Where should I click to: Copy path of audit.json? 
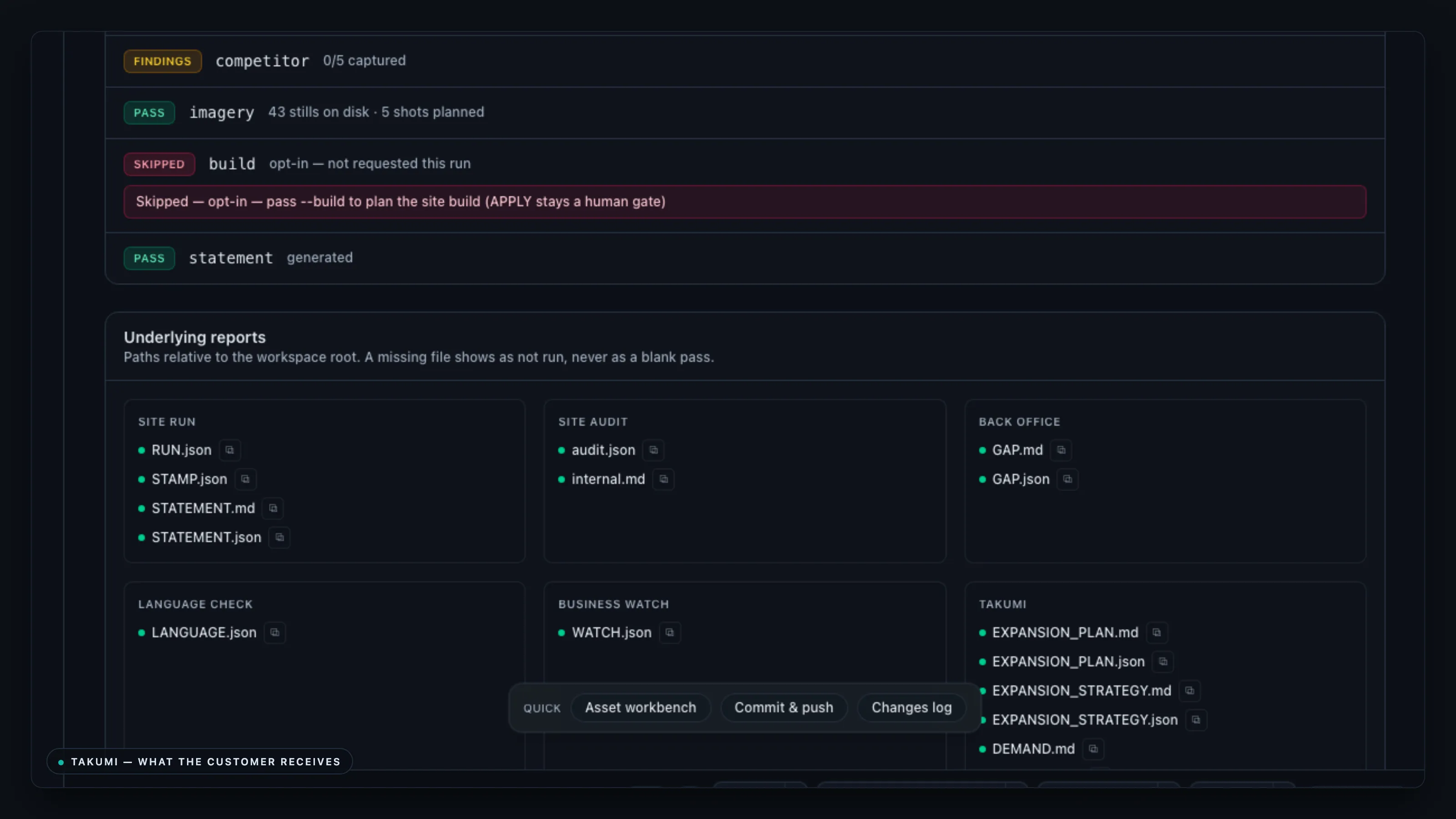tap(653, 450)
